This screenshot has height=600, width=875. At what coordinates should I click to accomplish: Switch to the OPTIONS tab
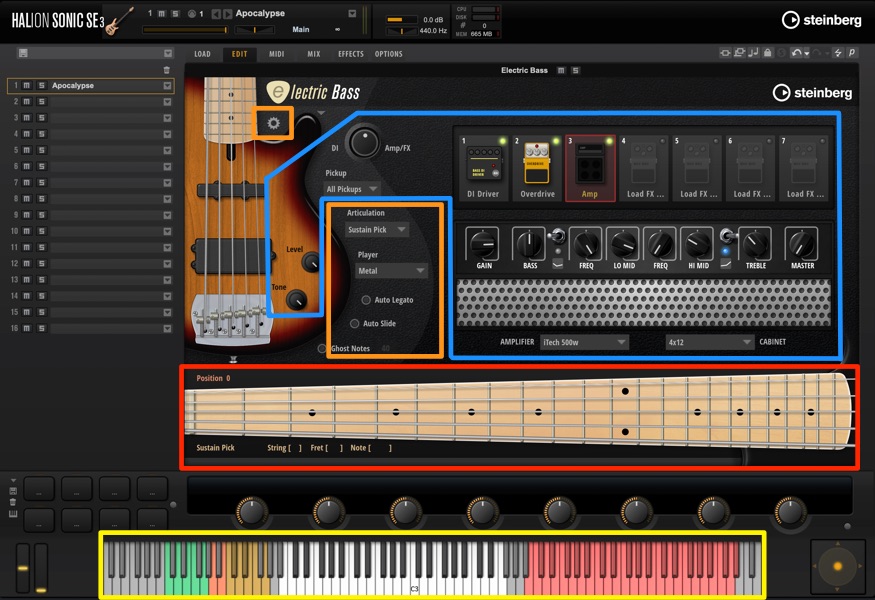388,54
